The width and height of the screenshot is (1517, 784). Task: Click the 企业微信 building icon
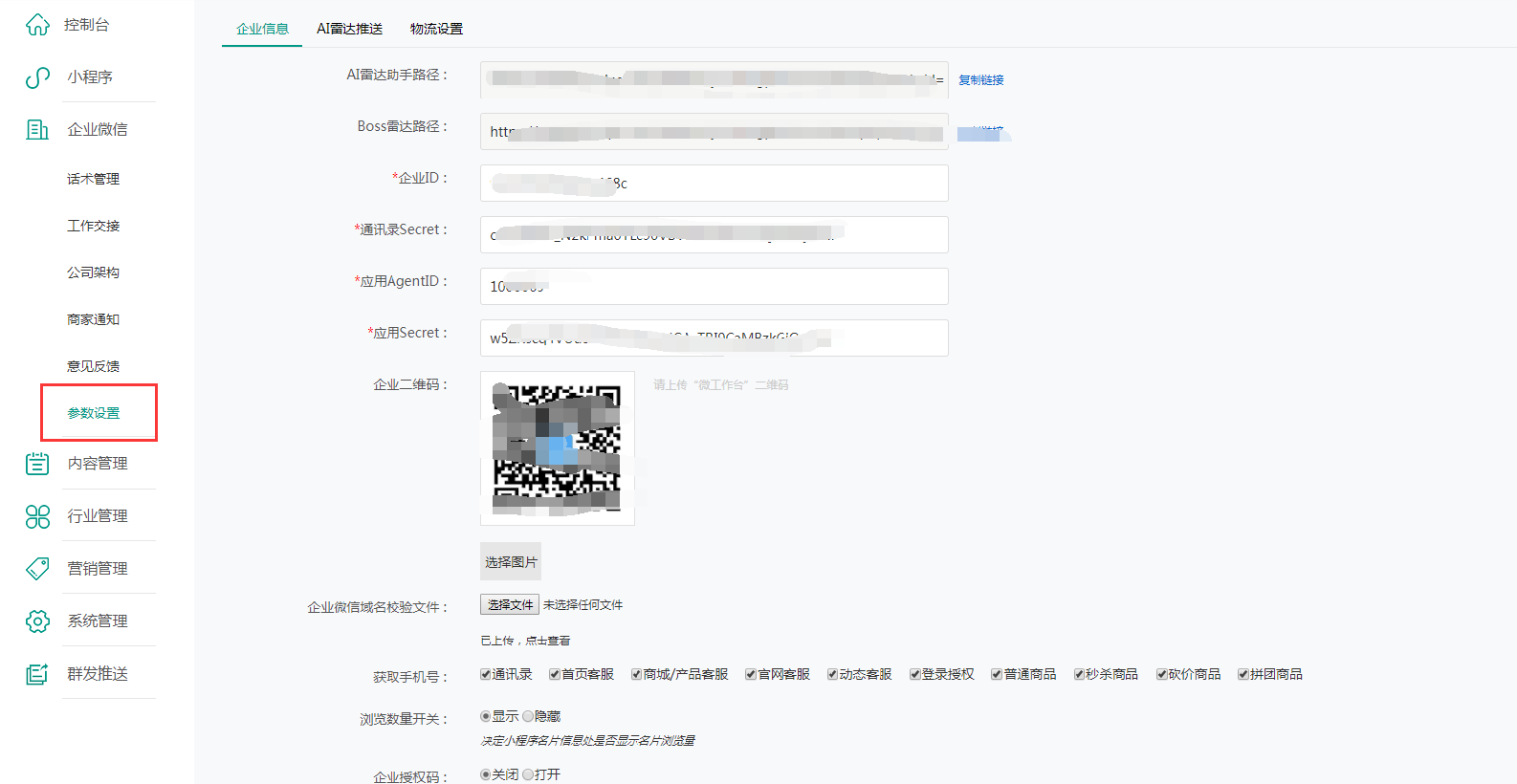37,130
